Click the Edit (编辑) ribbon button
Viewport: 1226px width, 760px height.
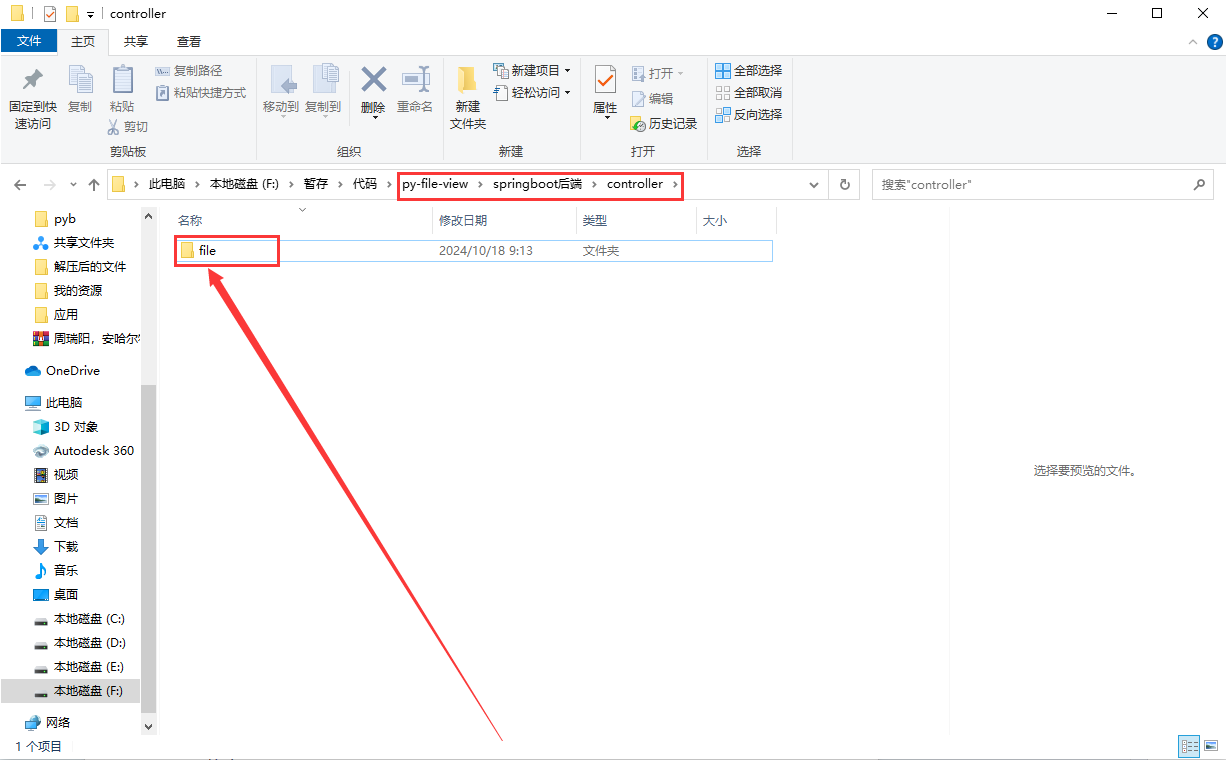(652, 98)
